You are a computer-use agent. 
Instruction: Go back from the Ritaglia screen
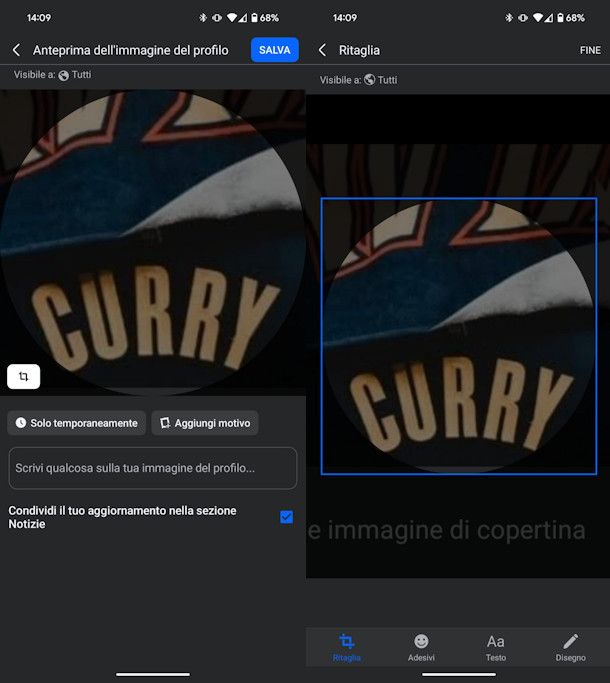(x=322, y=50)
